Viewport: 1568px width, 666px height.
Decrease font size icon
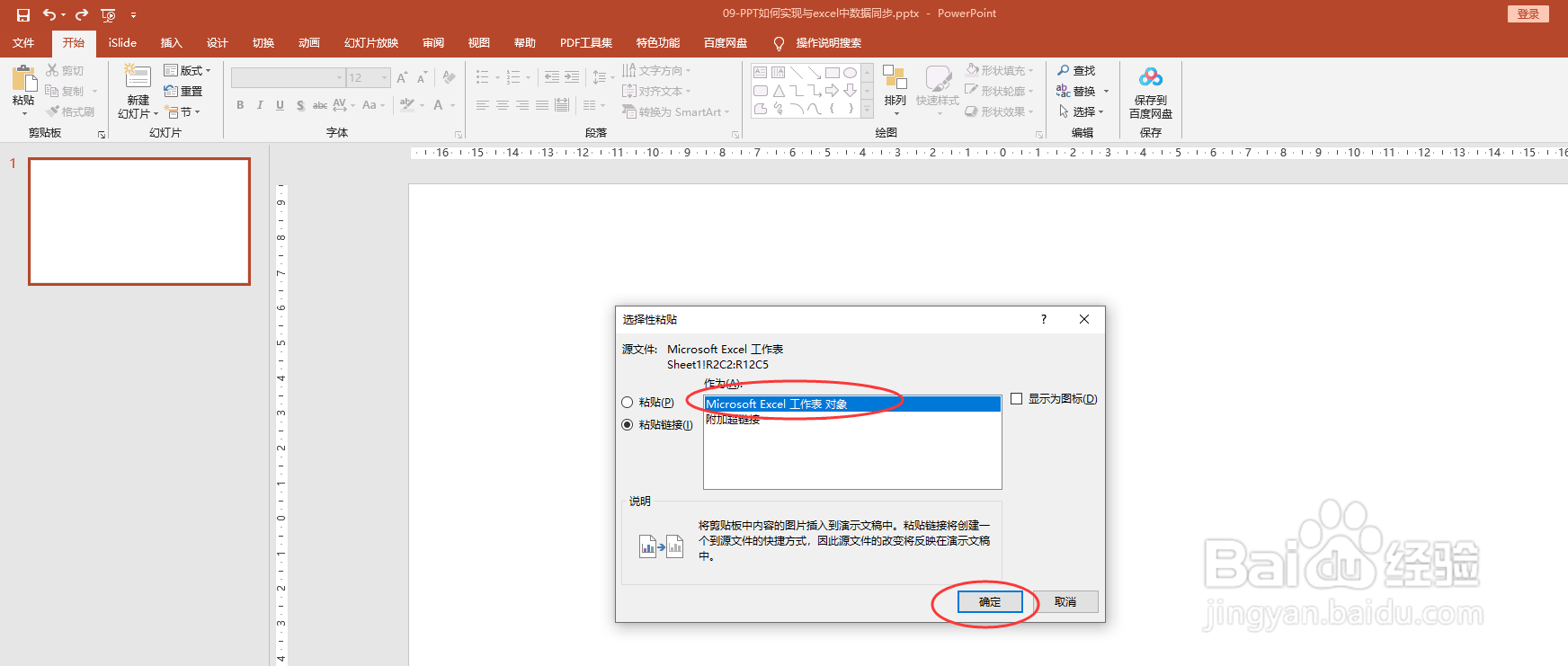422,78
